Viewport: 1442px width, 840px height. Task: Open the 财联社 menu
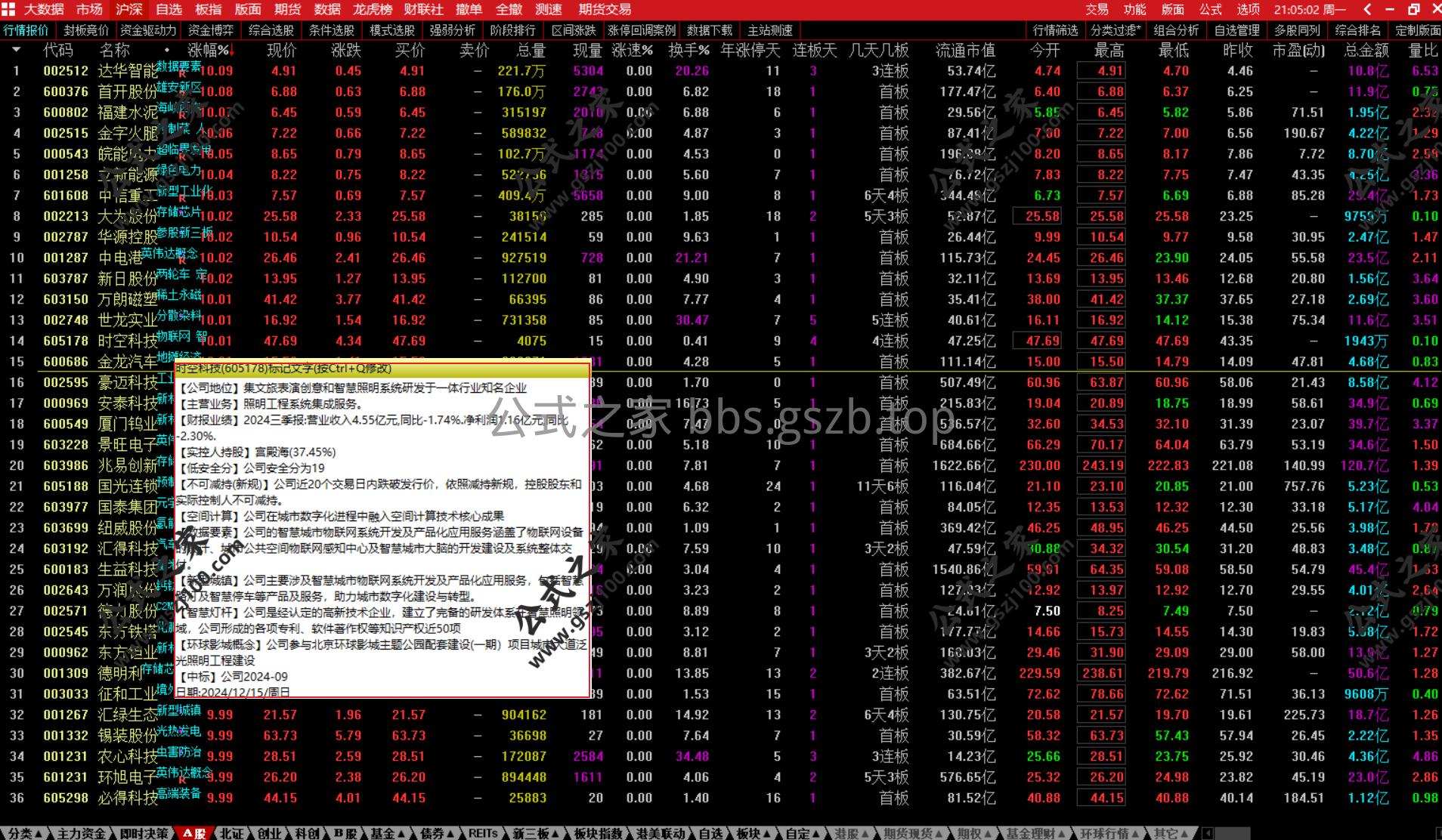[x=423, y=9]
